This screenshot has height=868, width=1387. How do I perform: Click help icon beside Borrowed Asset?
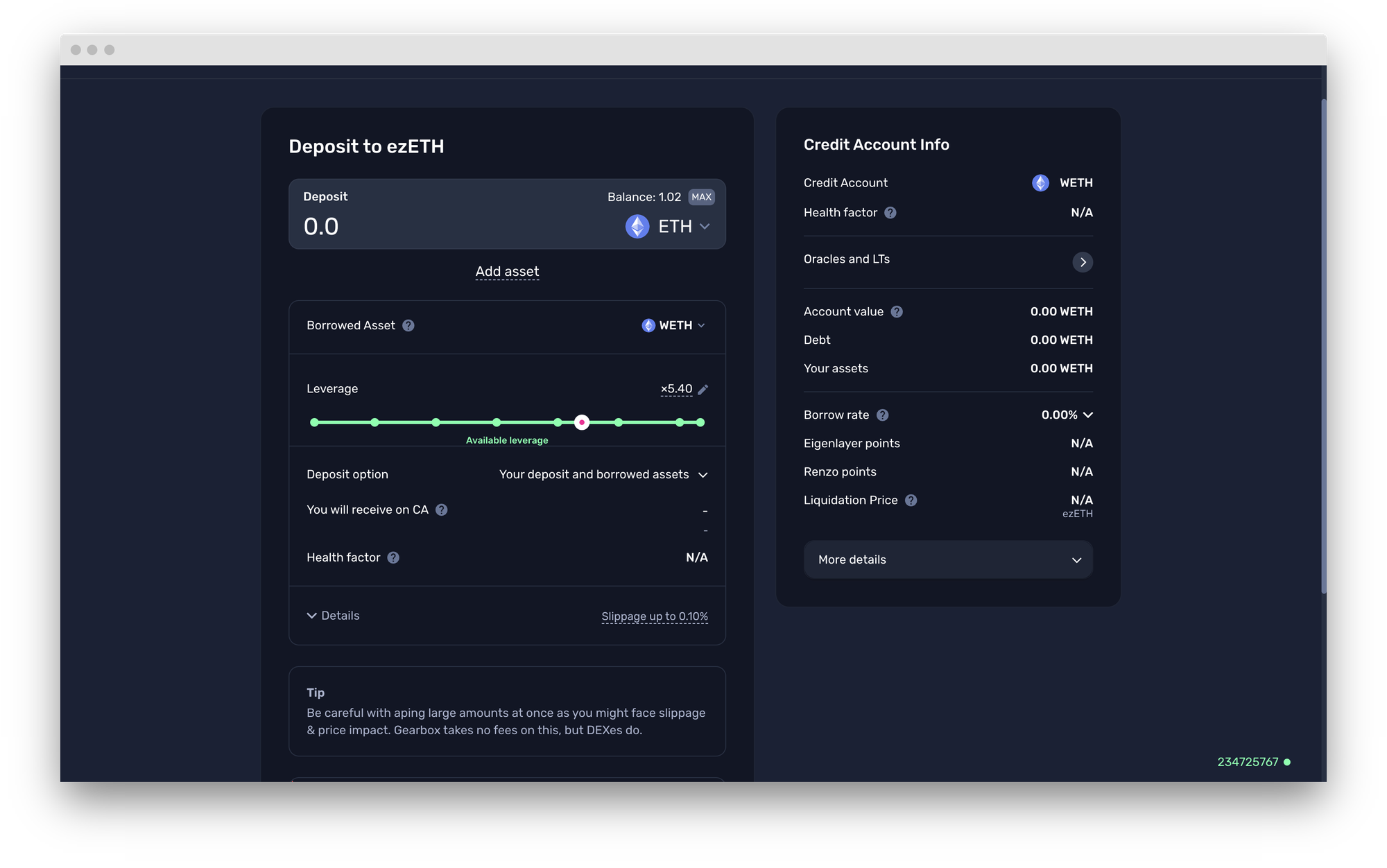pos(408,325)
